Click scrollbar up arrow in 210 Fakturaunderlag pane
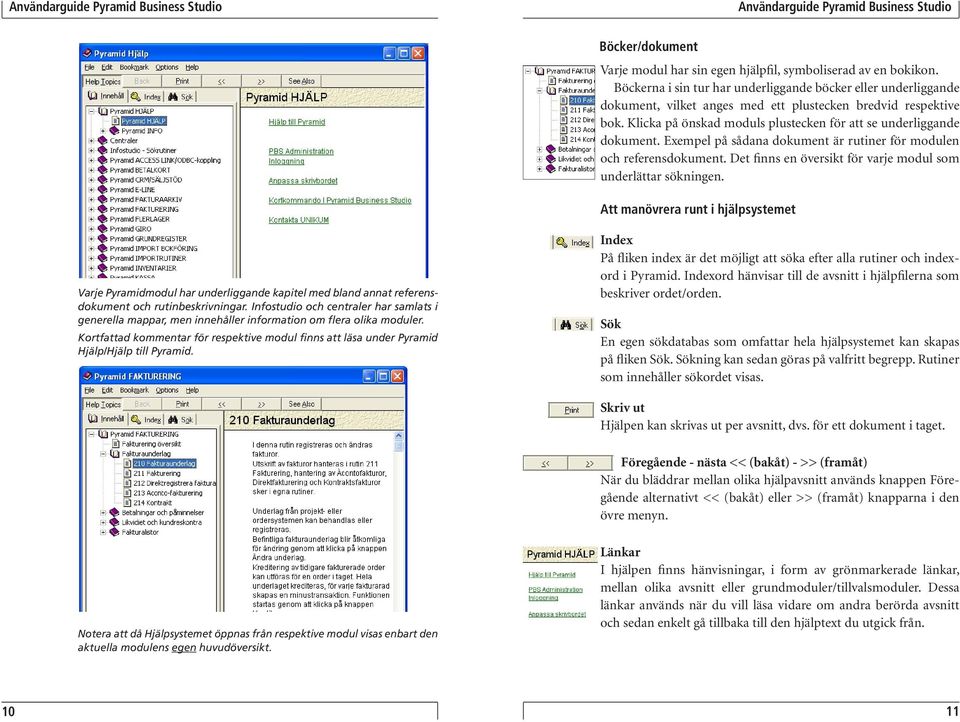 [399, 435]
